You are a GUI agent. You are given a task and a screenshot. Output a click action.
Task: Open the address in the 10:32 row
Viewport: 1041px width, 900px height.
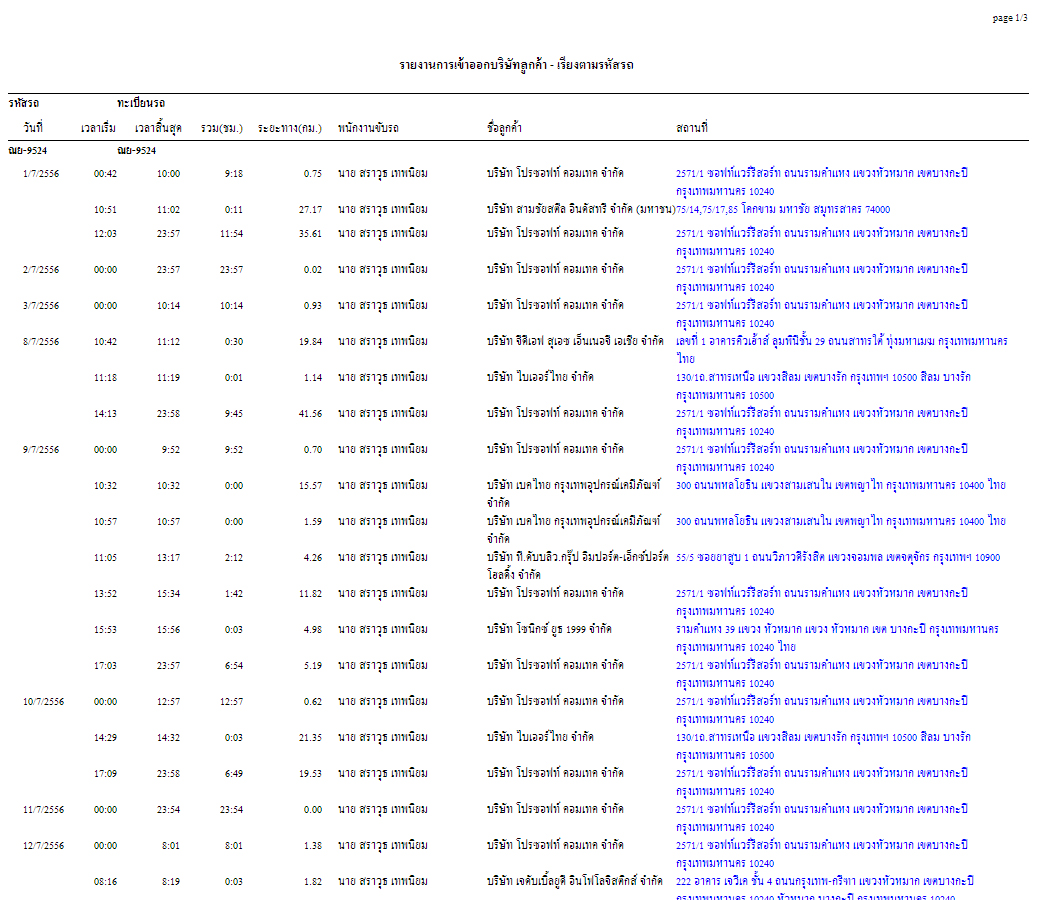[x=841, y=485]
